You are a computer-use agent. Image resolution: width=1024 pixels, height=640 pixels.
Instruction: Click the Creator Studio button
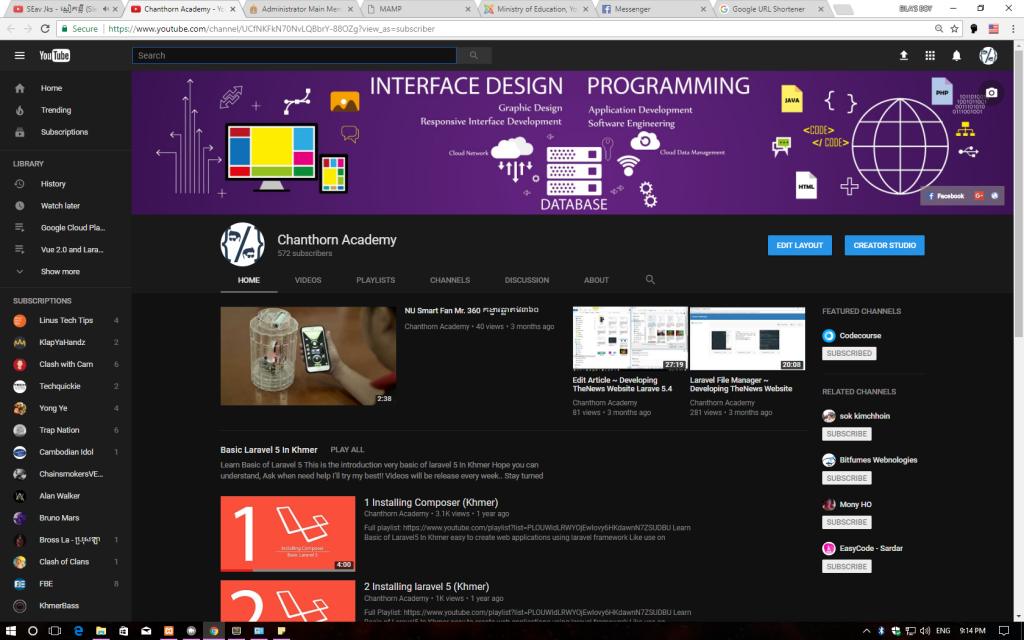pos(884,245)
